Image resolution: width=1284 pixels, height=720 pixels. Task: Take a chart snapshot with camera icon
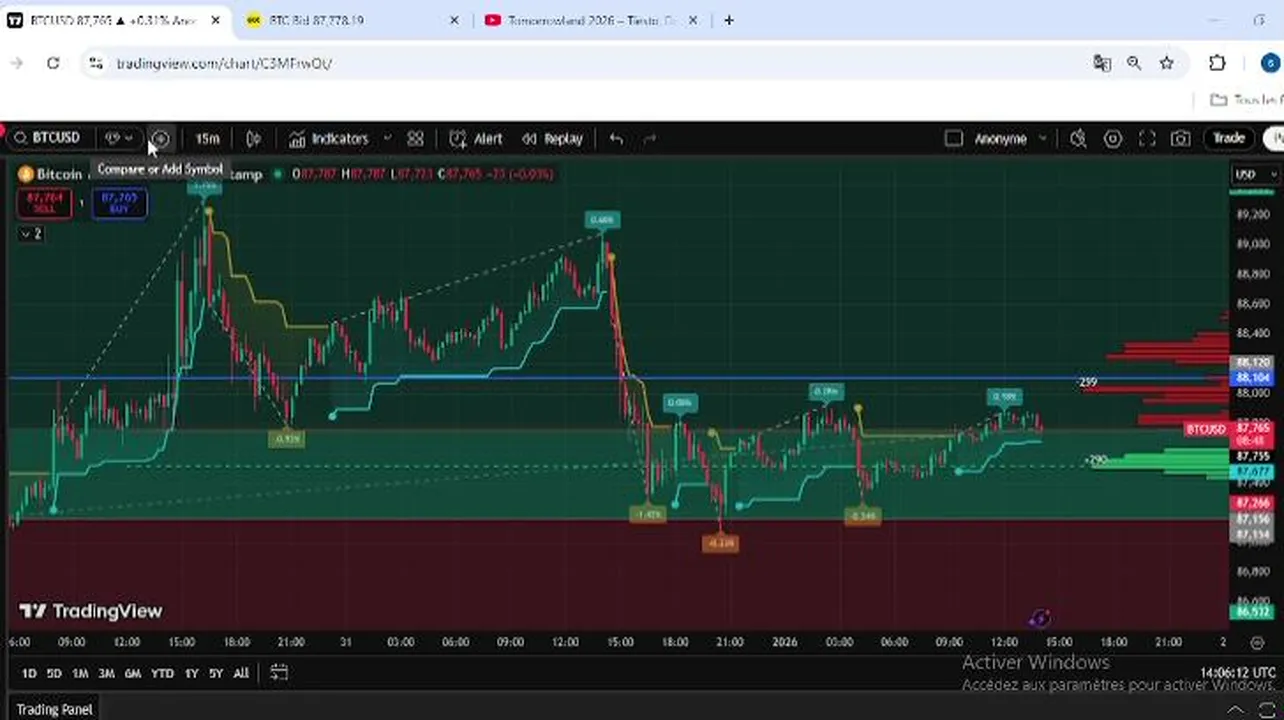[1181, 139]
